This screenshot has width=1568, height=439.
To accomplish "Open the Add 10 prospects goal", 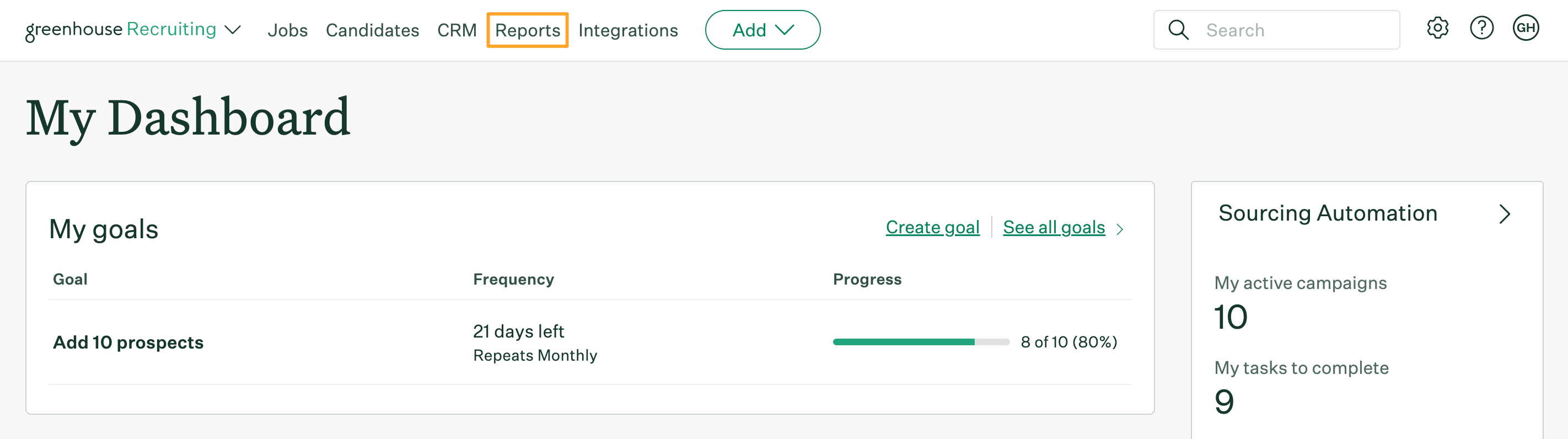I will 128,342.
